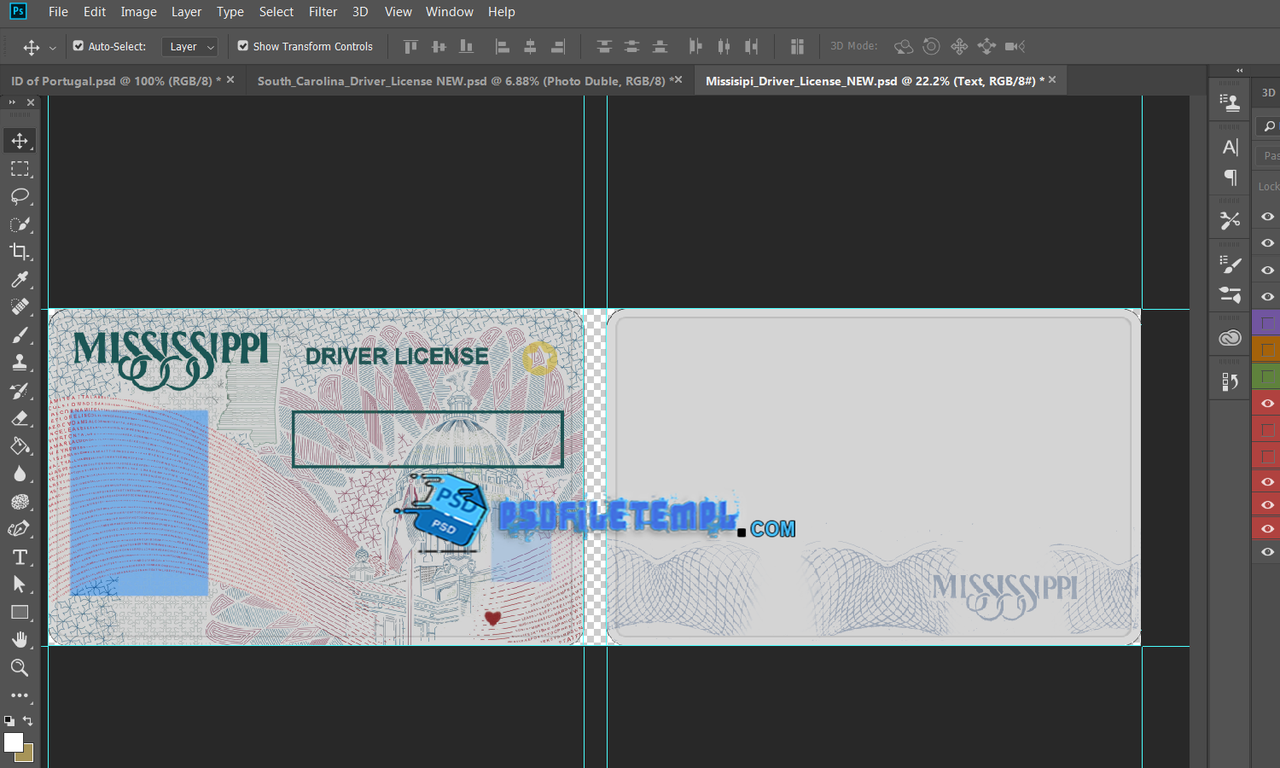The width and height of the screenshot is (1280, 768).
Task: Toggle Show Transform Controls checkbox
Action: pyautogui.click(x=243, y=46)
